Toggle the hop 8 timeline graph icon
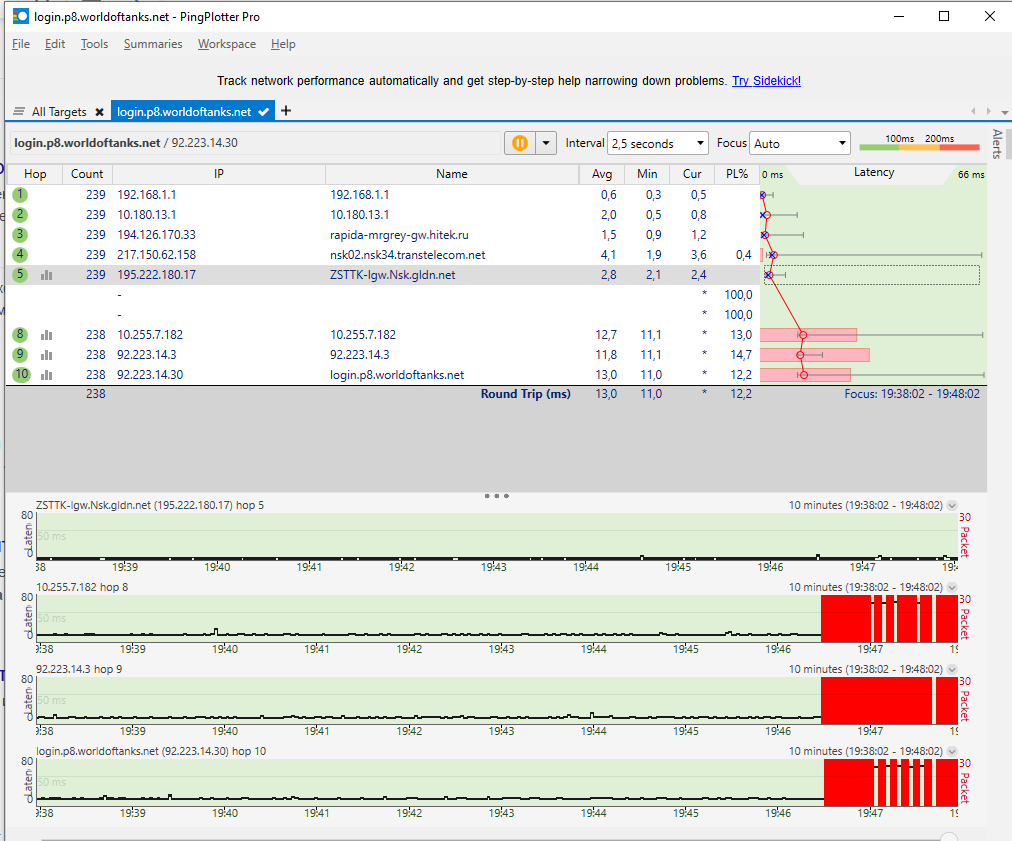 point(46,335)
